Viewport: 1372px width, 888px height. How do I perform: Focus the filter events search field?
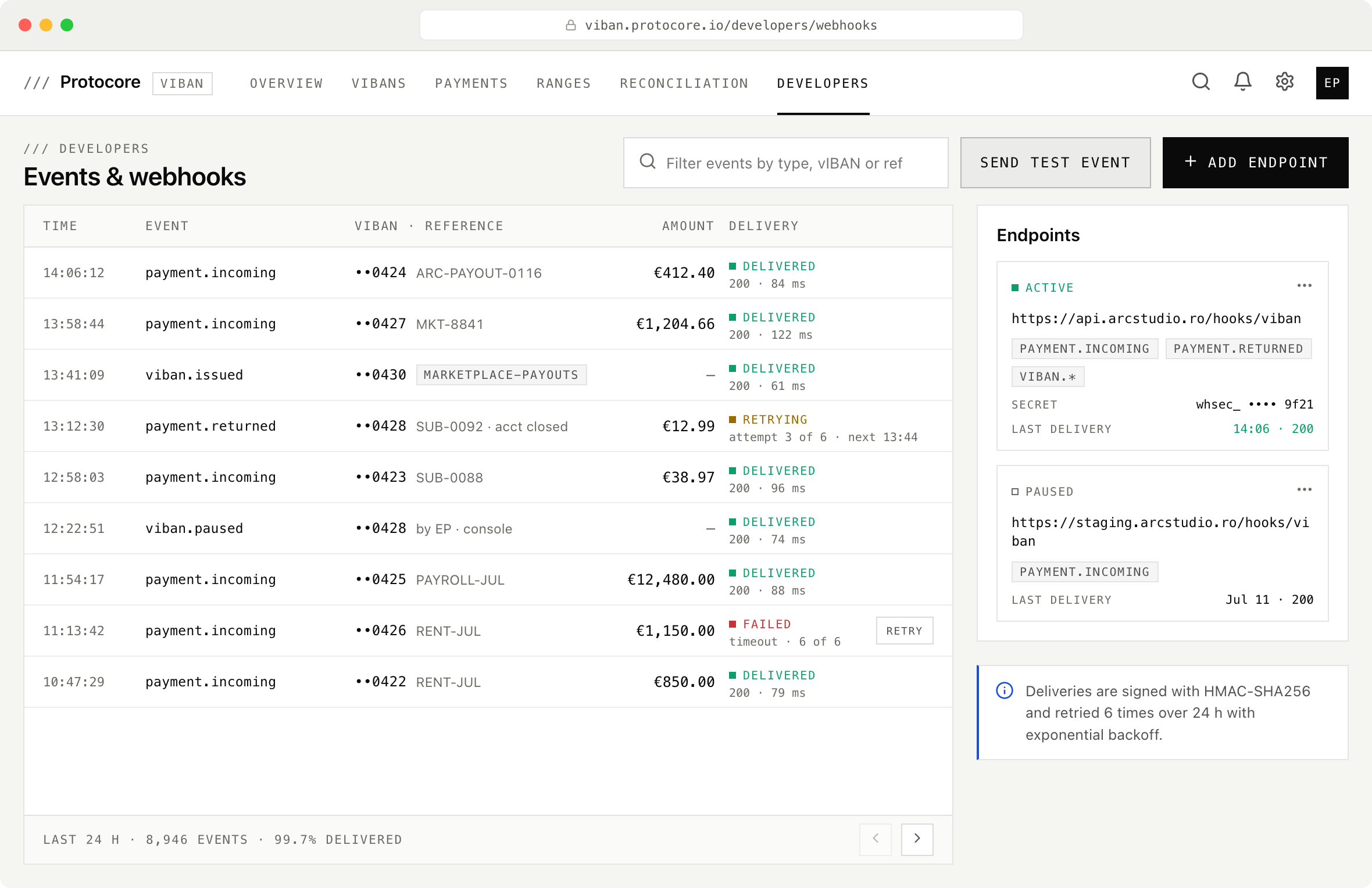(785, 163)
